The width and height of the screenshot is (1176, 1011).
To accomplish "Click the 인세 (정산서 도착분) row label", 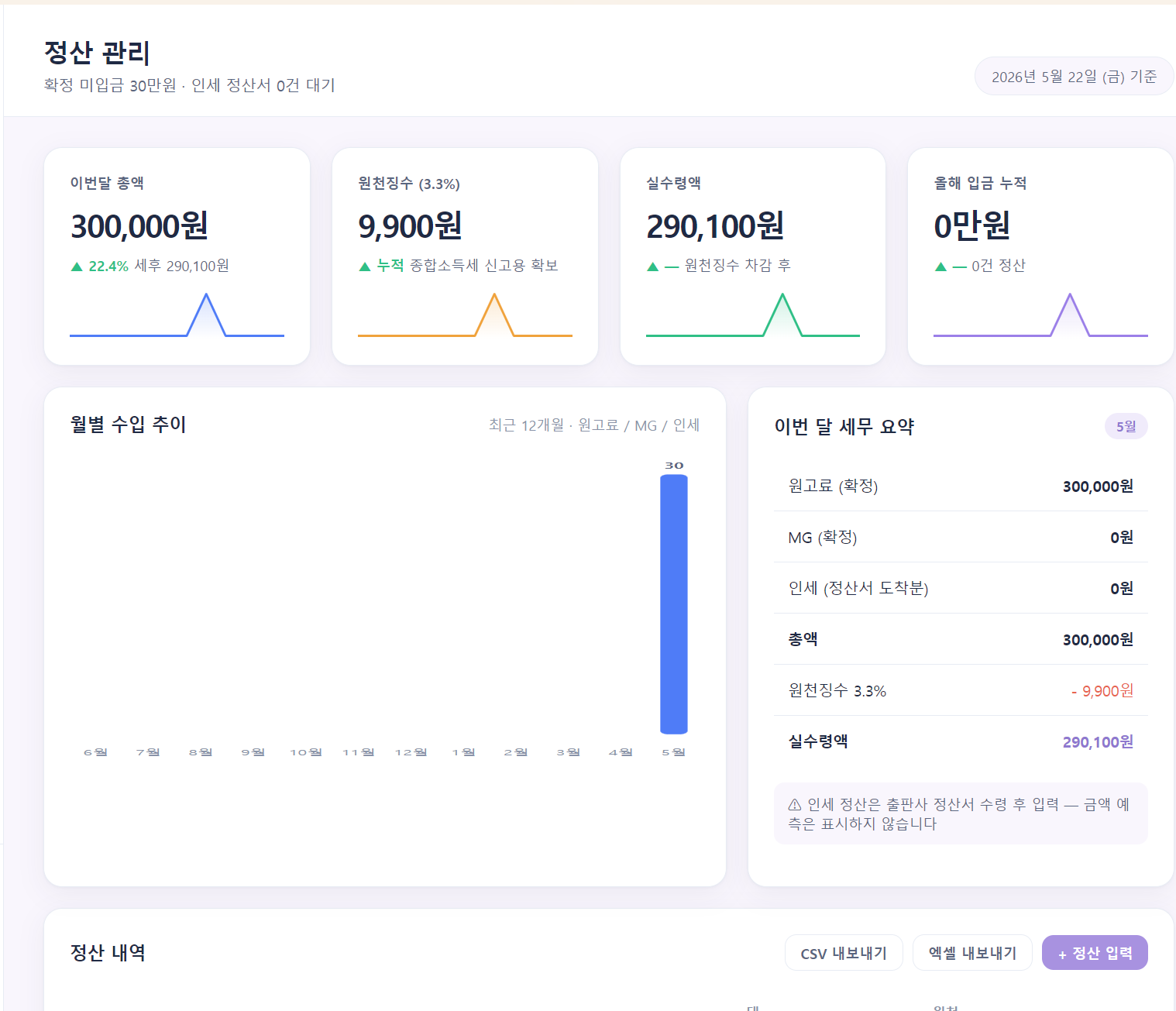I will 858,588.
